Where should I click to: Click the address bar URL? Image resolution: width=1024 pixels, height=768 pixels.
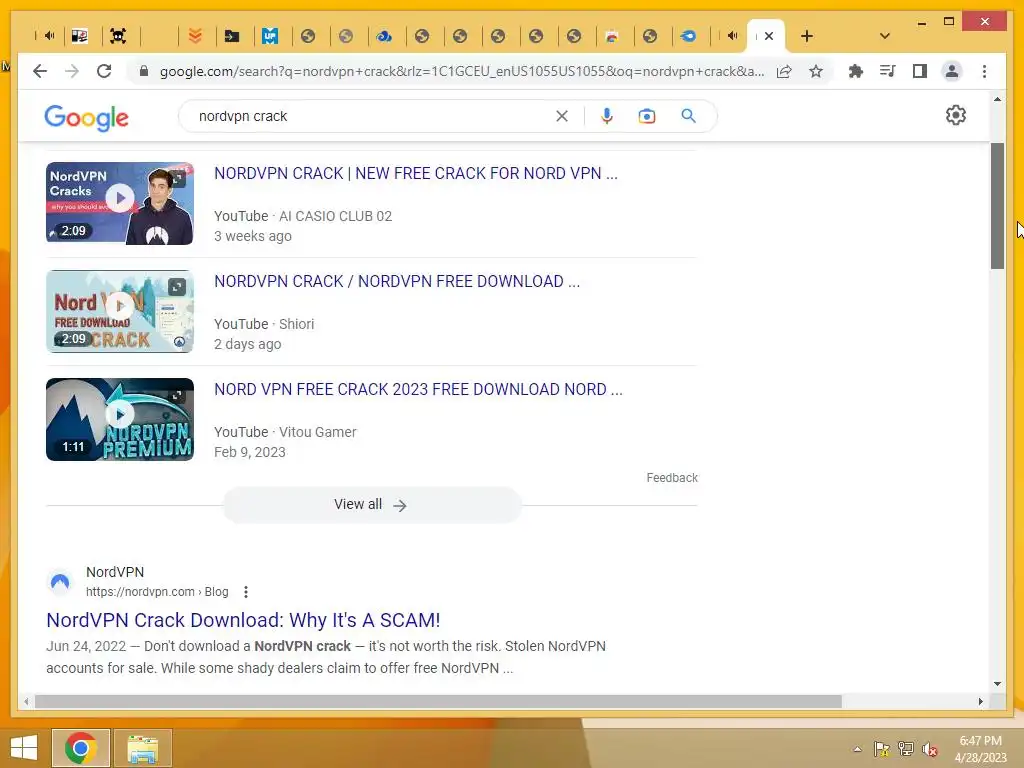462,71
